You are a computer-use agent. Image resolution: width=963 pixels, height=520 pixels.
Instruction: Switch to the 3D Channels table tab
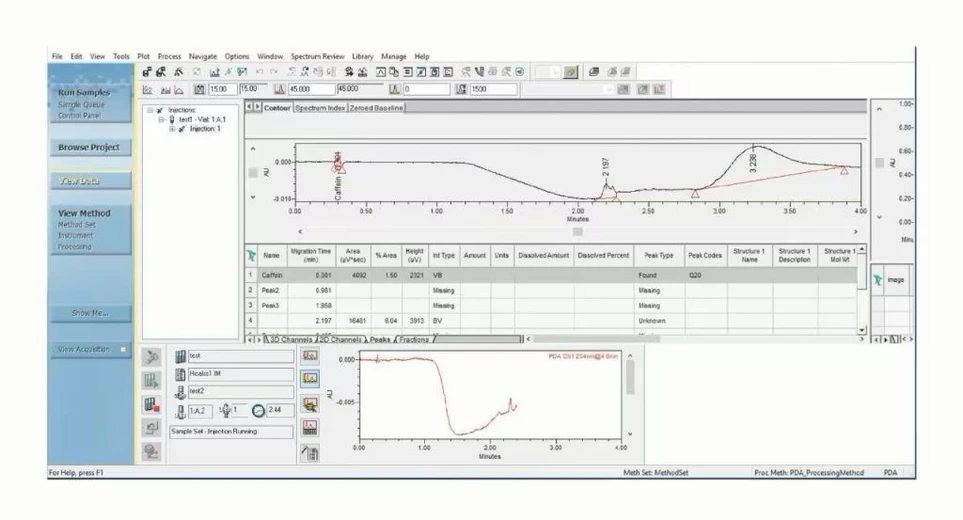290,339
